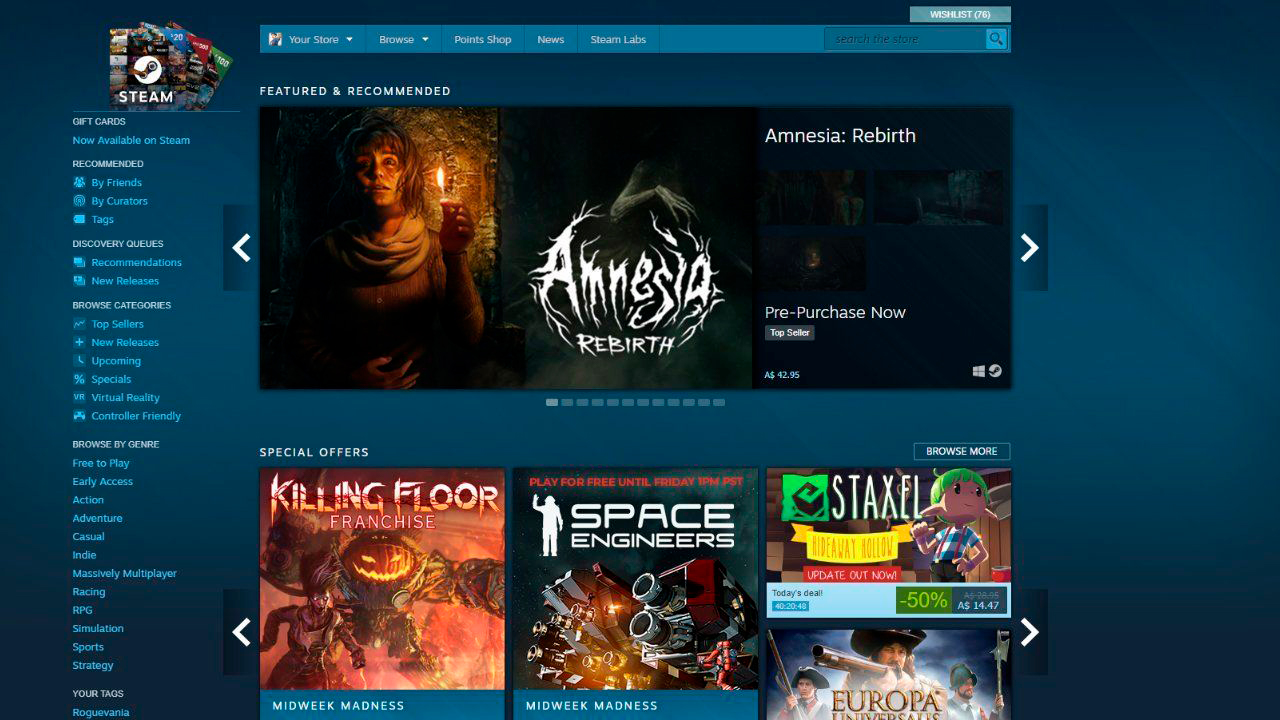This screenshot has width=1280, height=720.
Task: Open the Free to Play genre link
Action: coord(101,463)
